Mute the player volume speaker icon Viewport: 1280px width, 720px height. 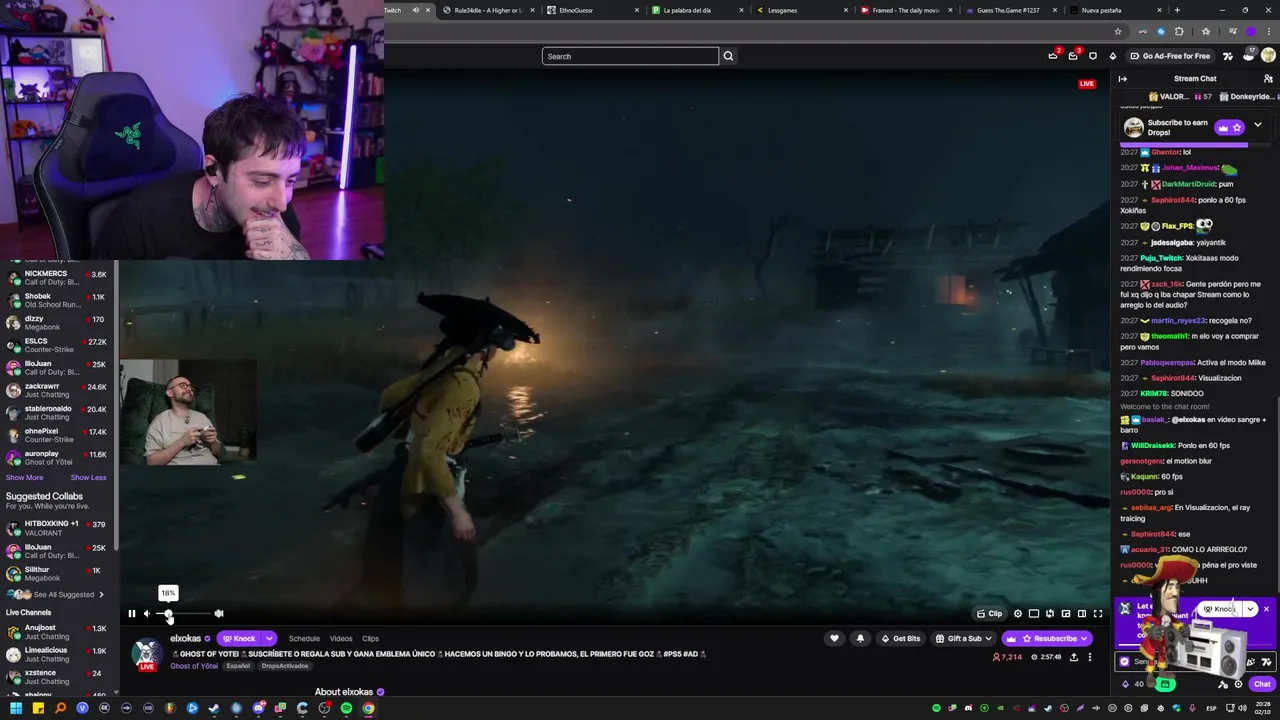point(146,614)
